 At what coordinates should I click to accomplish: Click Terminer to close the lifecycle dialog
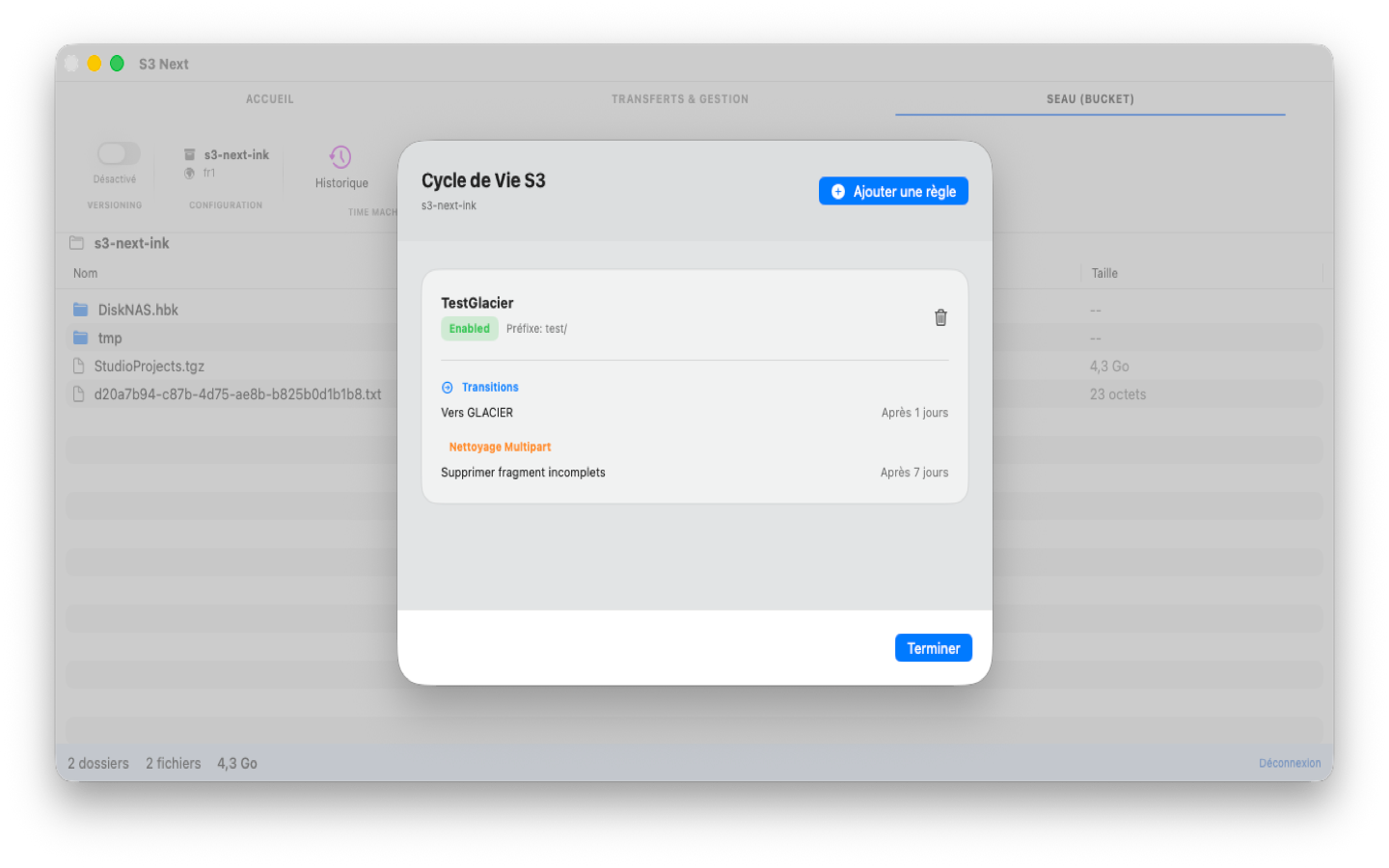(933, 648)
